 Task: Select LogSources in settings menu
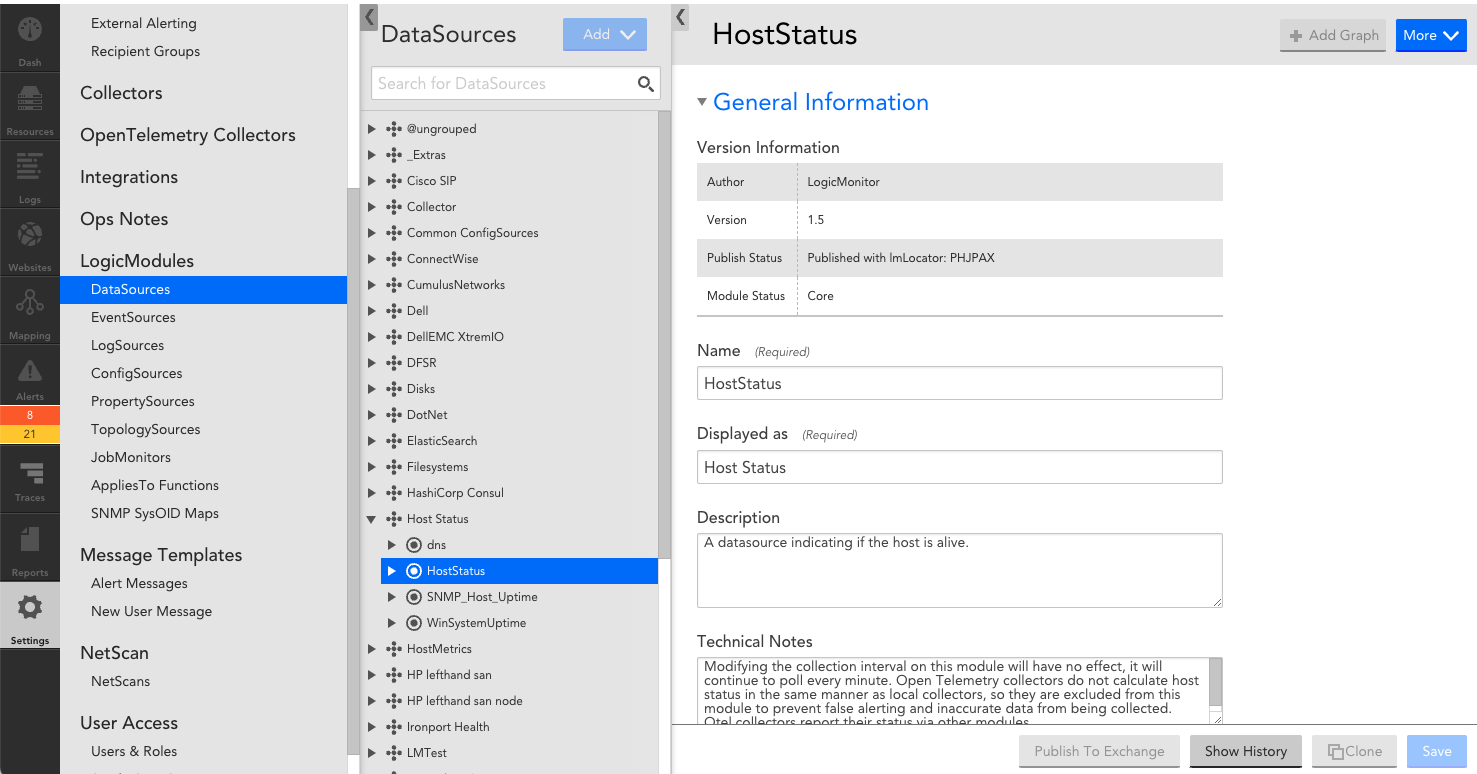tap(127, 345)
